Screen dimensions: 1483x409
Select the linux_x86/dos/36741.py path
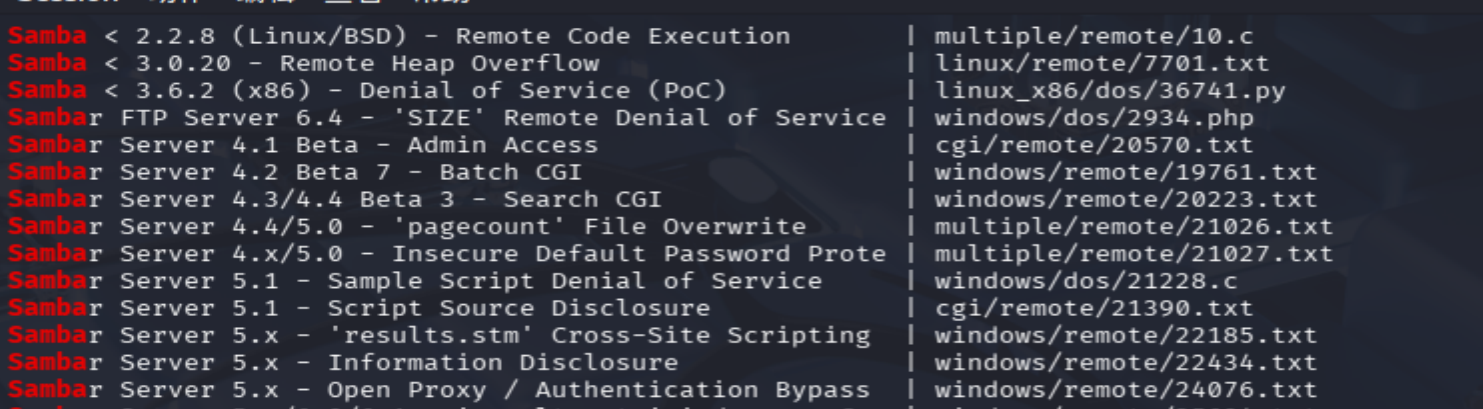click(1110, 90)
